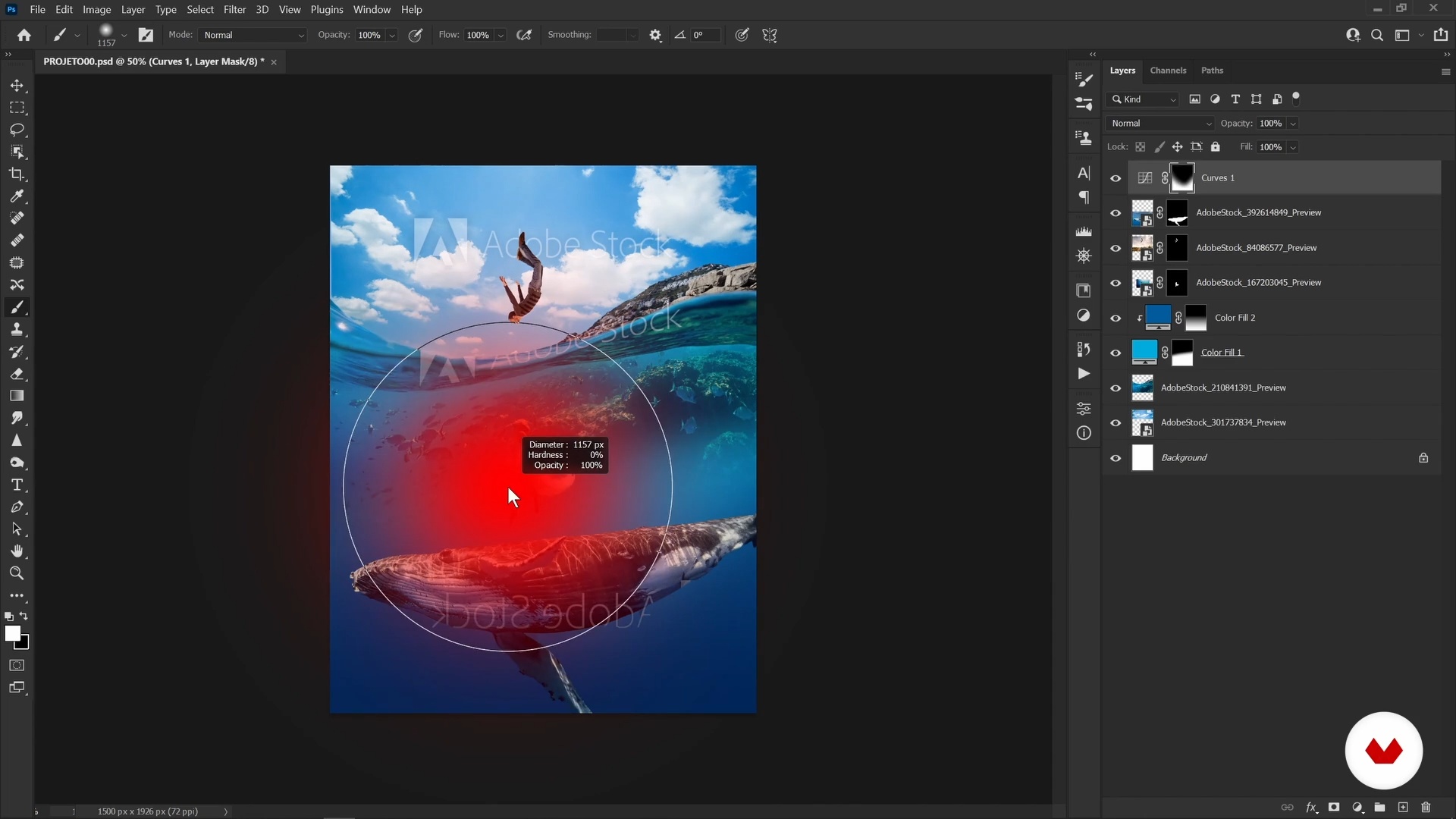Hide the AdobeStock_167203045_Preview layer

click(1116, 283)
